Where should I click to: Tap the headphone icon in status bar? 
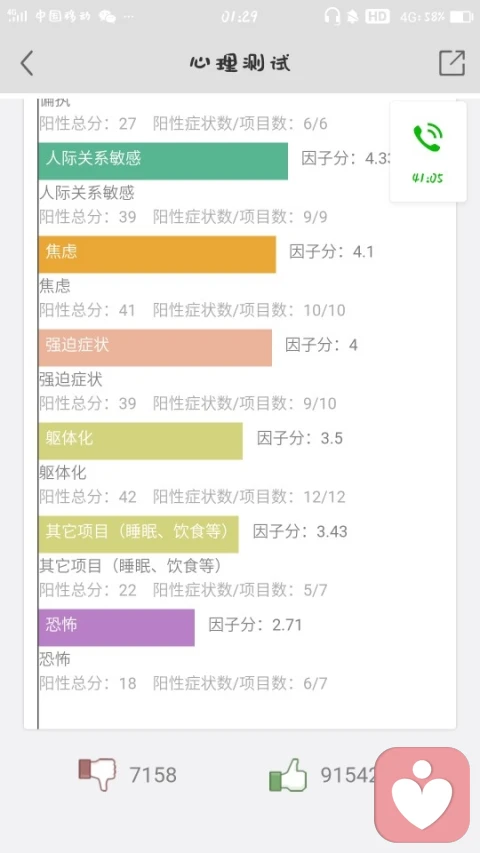coord(332,16)
